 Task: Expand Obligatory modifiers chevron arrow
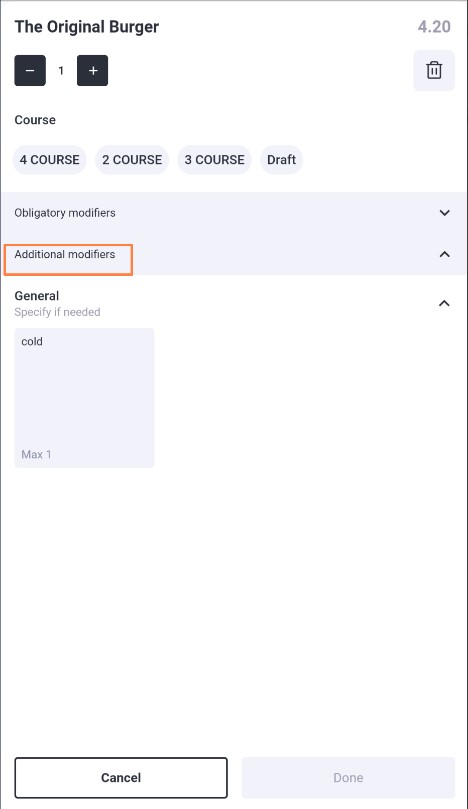click(444, 213)
